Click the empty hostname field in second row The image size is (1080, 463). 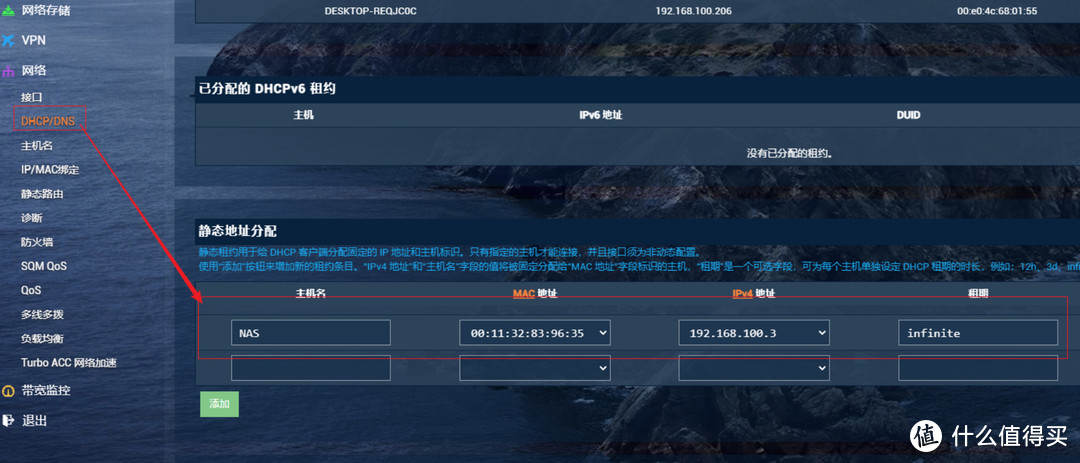click(x=311, y=368)
